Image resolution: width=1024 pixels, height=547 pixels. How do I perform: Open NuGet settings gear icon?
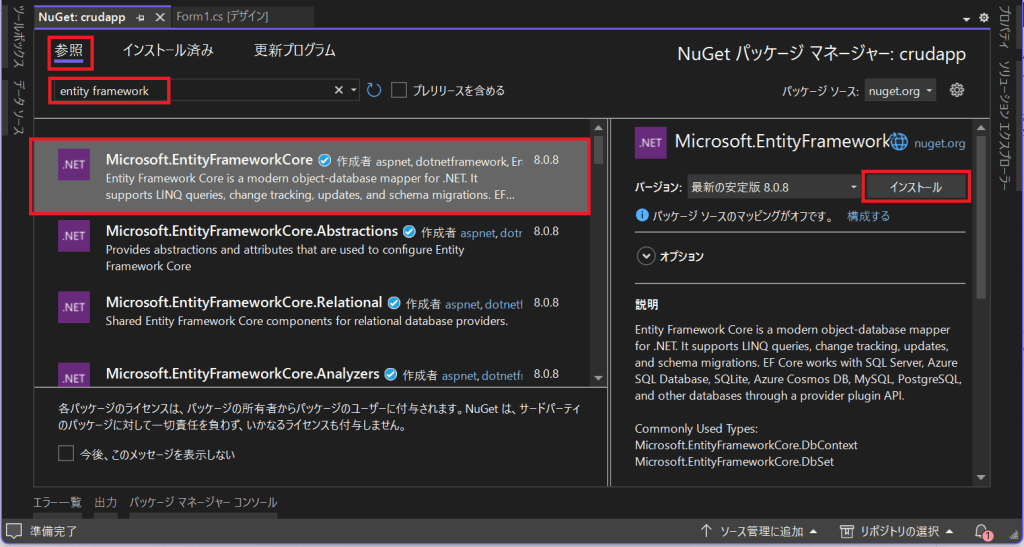click(956, 90)
